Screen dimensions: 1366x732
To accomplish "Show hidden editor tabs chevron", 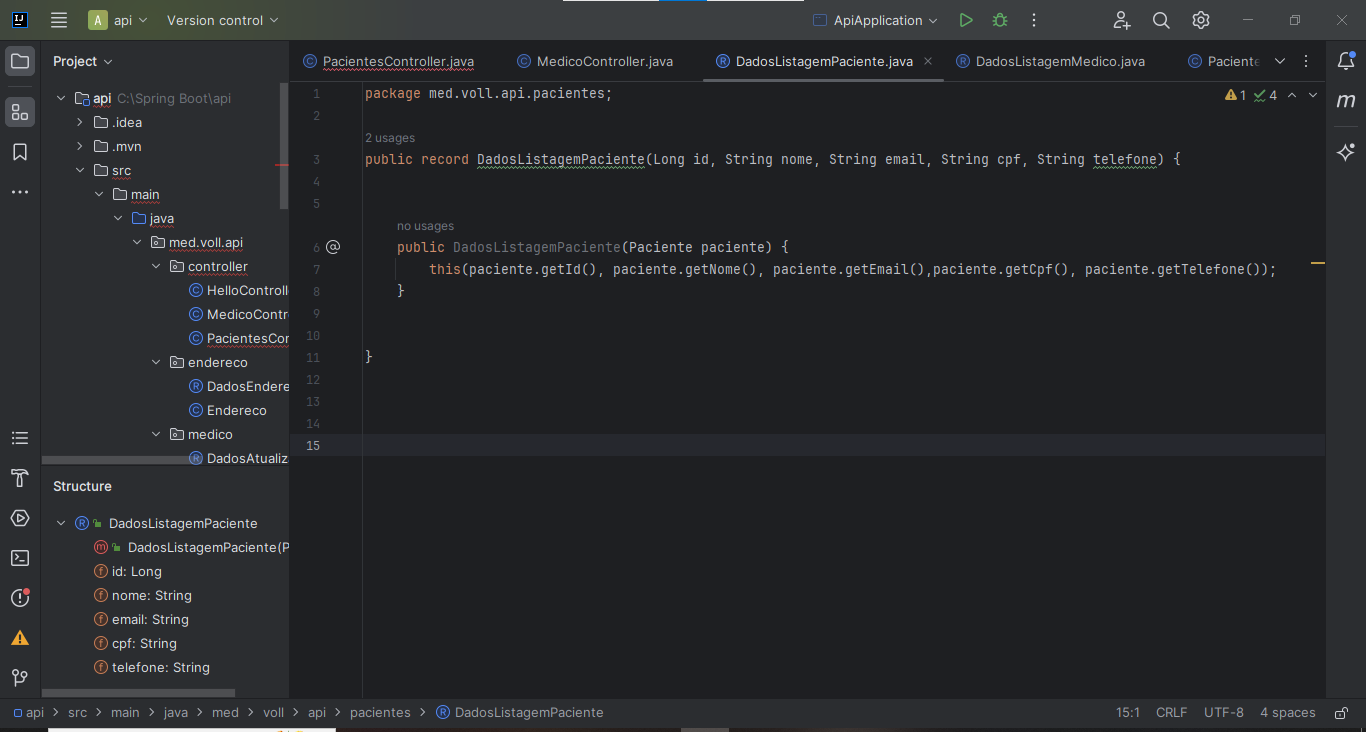I will 1280,61.
